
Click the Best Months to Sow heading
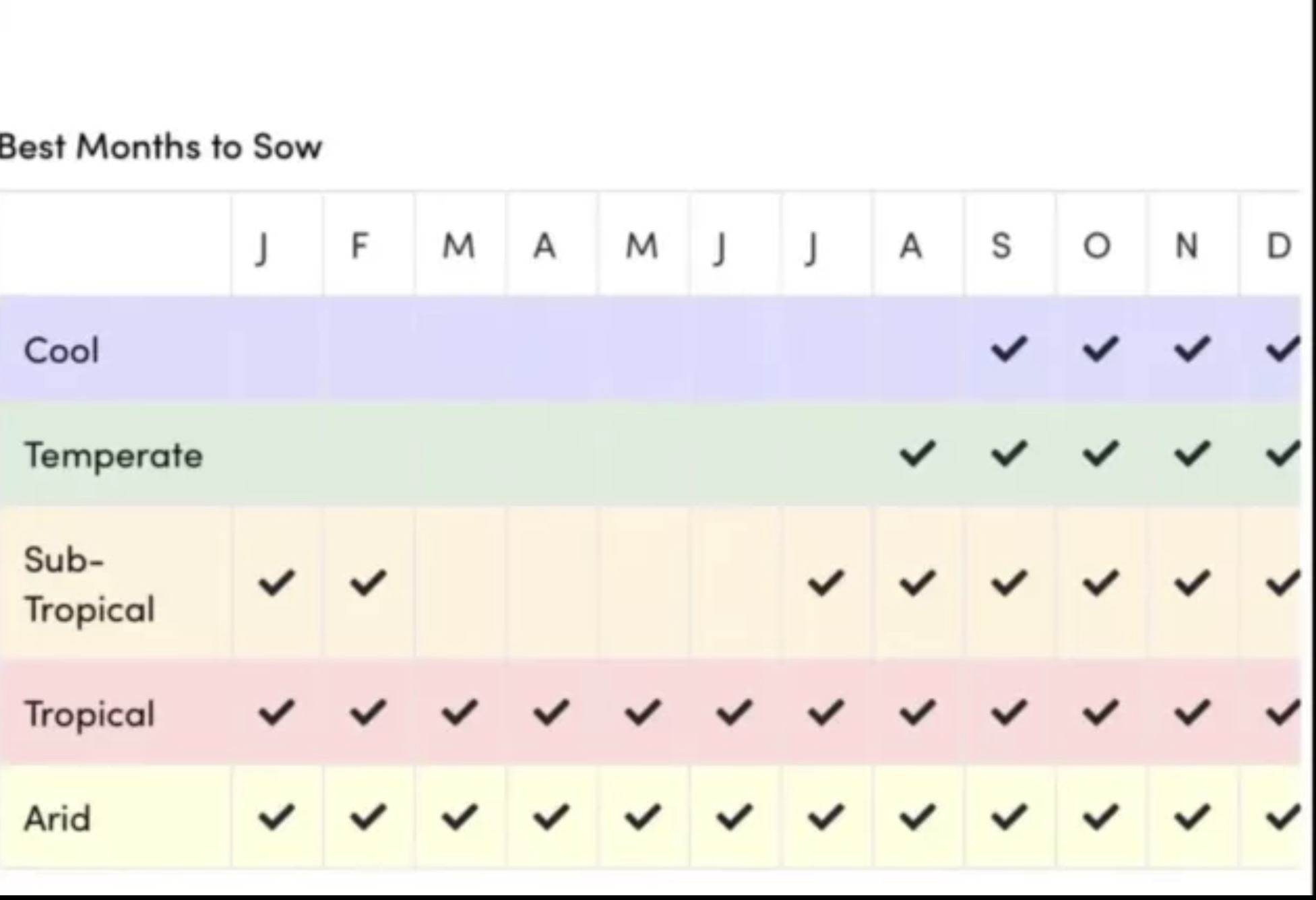[160, 147]
